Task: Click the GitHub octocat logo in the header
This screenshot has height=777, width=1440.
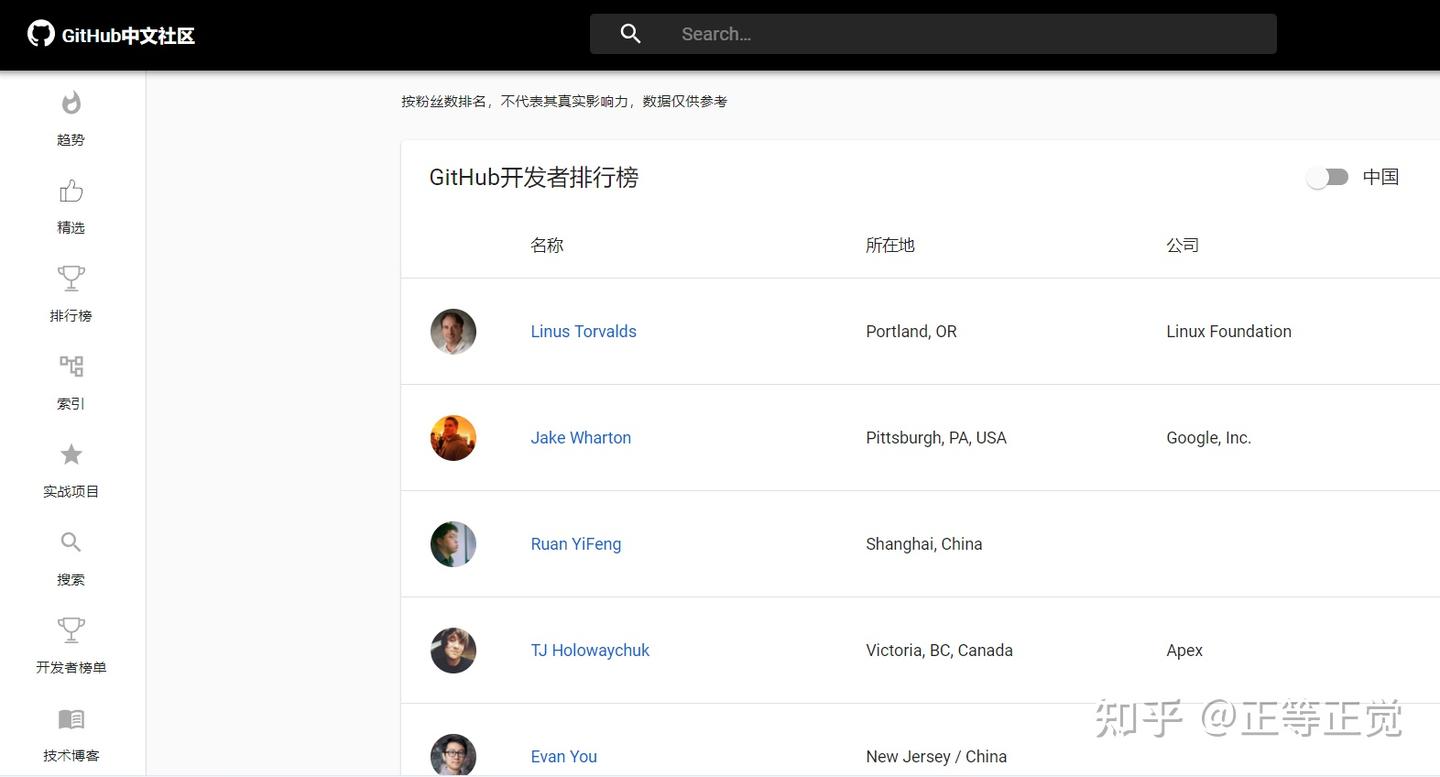Action: coord(39,33)
